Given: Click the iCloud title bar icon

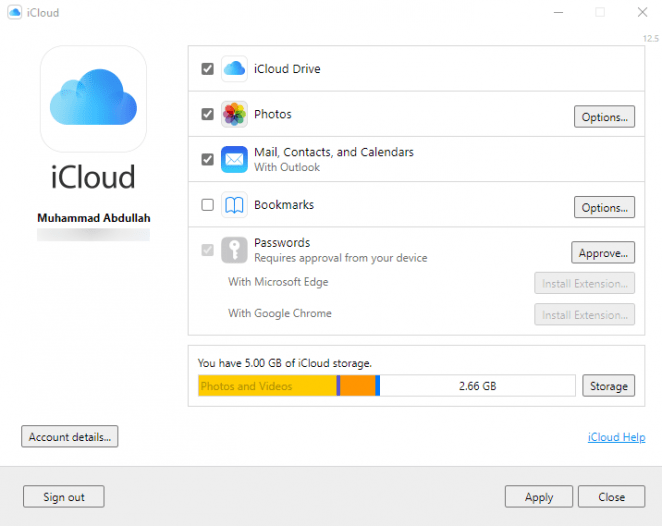Looking at the screenshot, I should pyautogui.click(x=15, y=13).
